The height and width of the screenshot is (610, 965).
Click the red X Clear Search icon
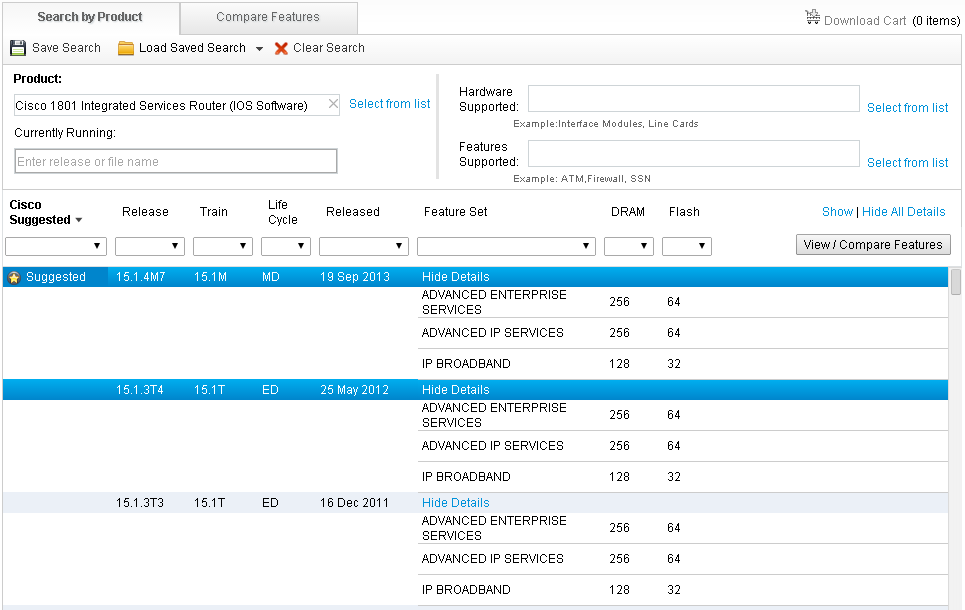281,48
